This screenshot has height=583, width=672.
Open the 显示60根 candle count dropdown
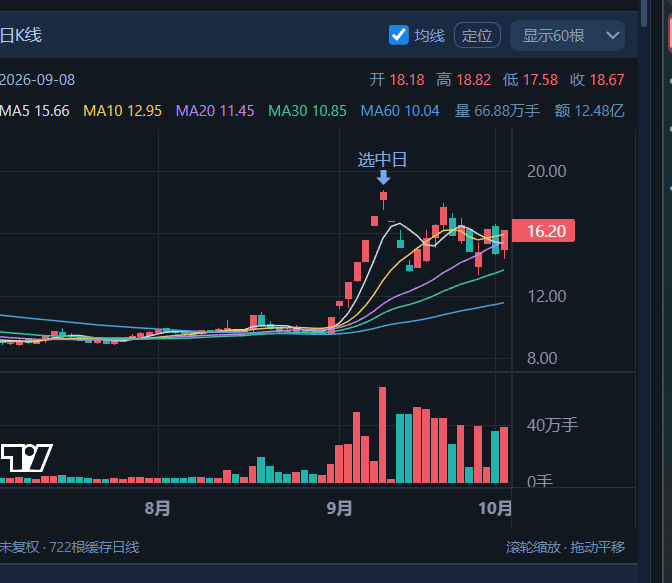[x=567, y=36]
